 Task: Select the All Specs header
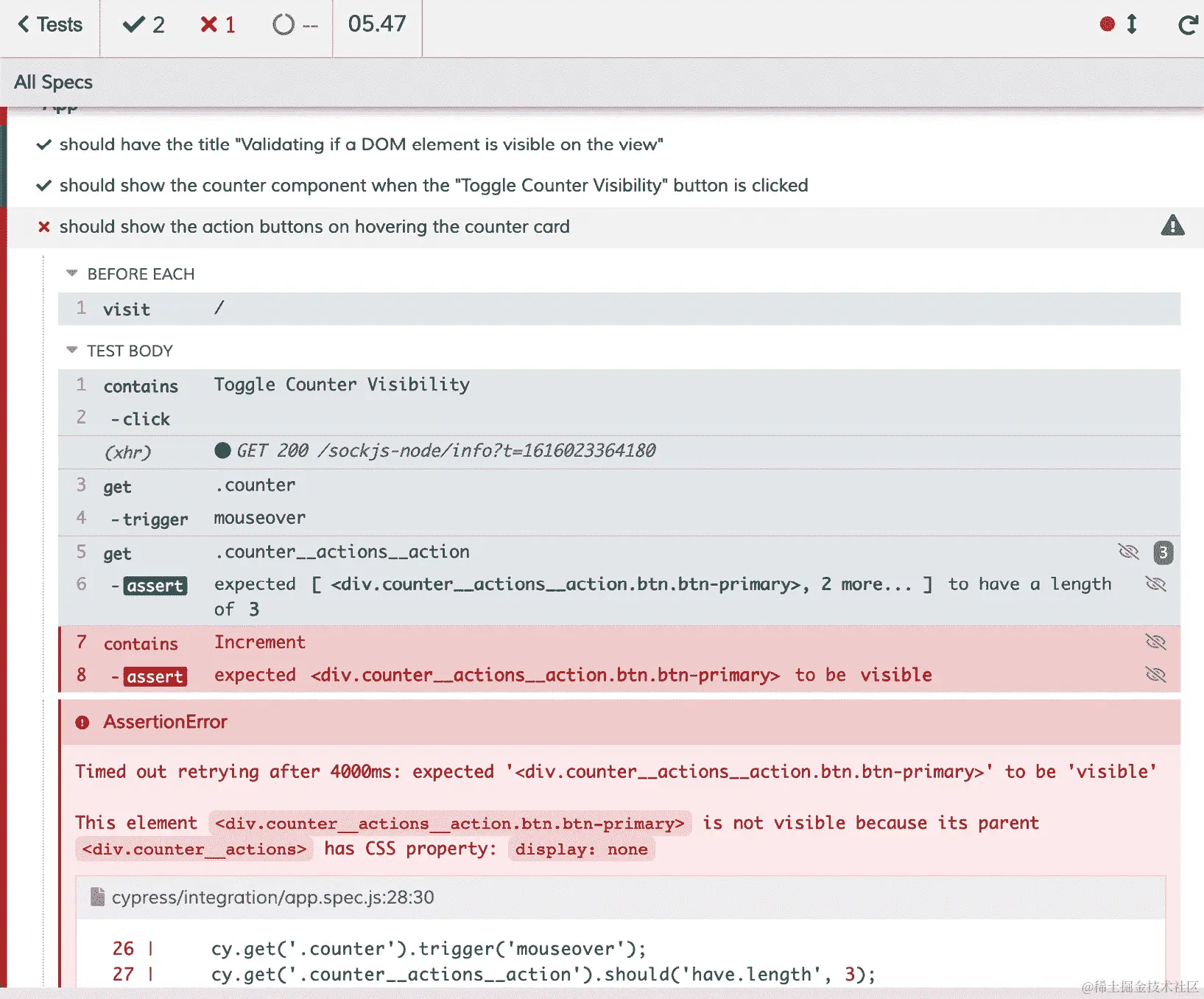coord(53,82)
